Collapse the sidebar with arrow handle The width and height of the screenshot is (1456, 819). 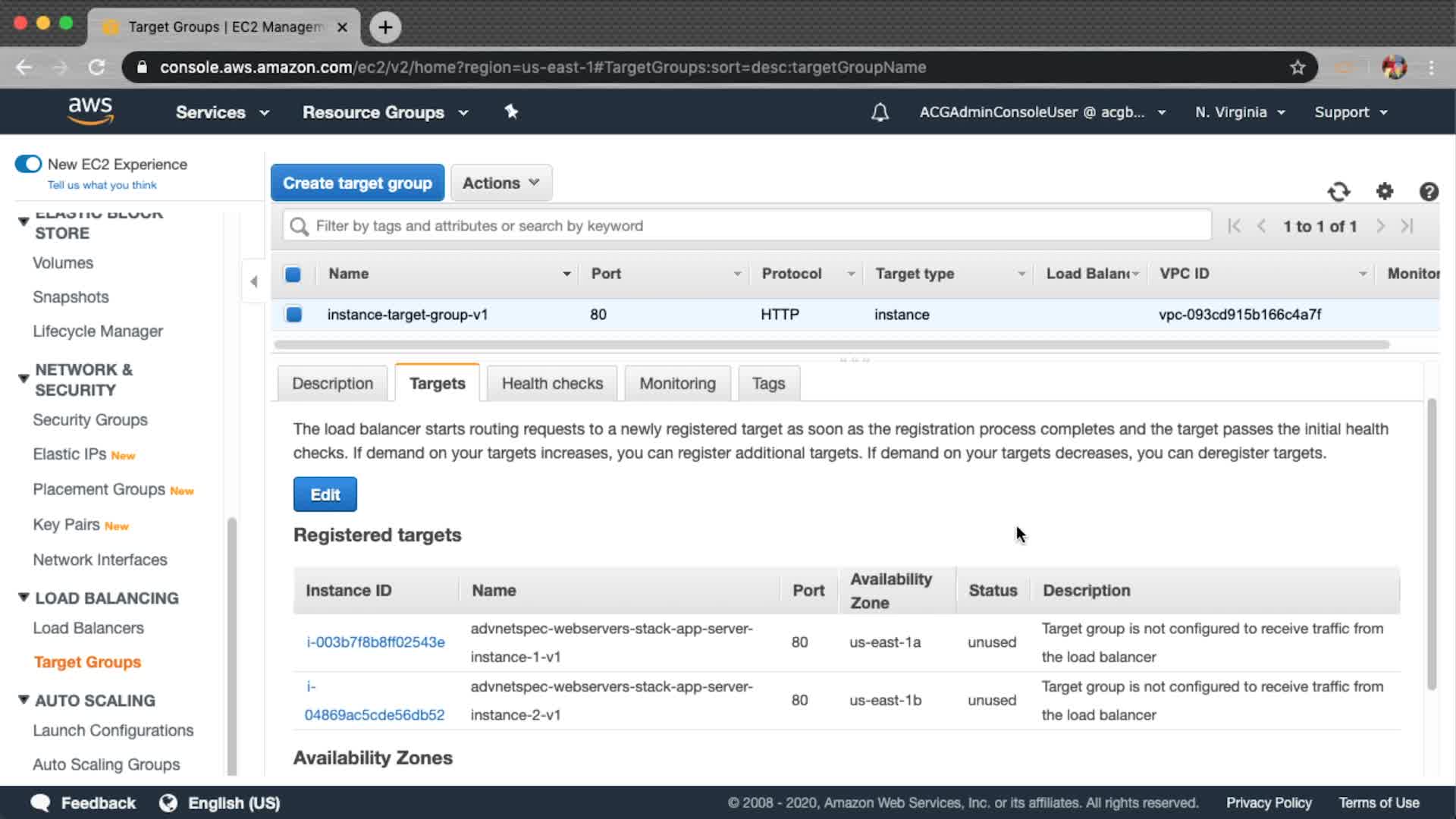254,281
